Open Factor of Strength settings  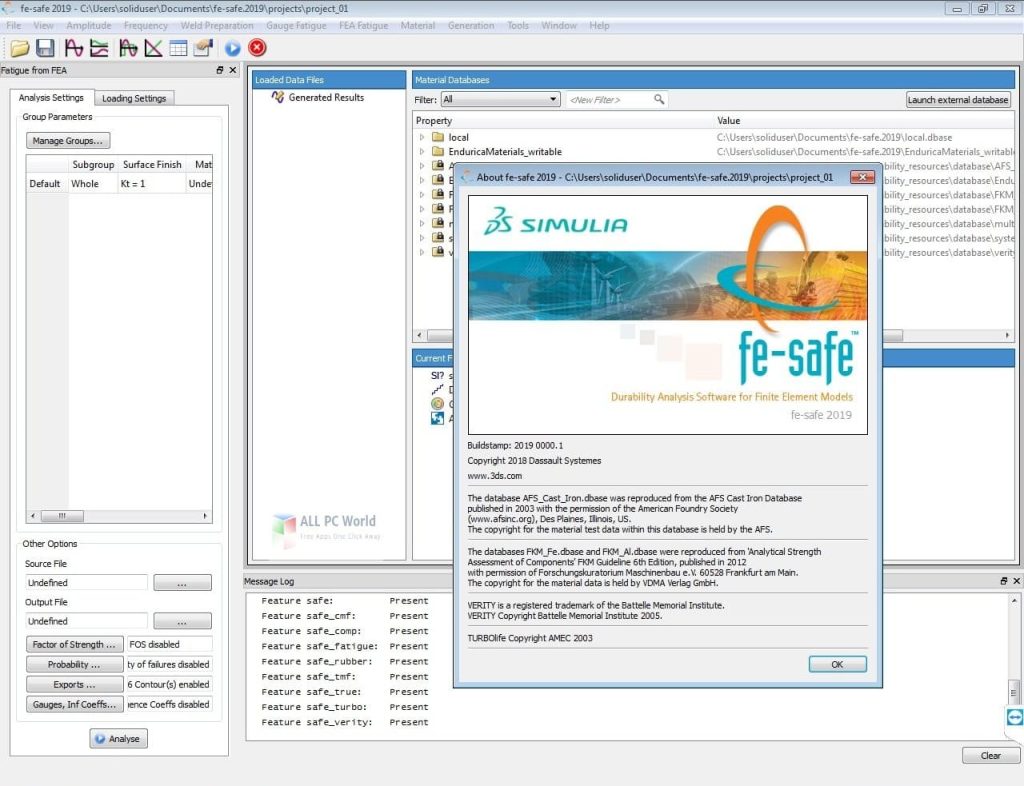coord(74,644)
